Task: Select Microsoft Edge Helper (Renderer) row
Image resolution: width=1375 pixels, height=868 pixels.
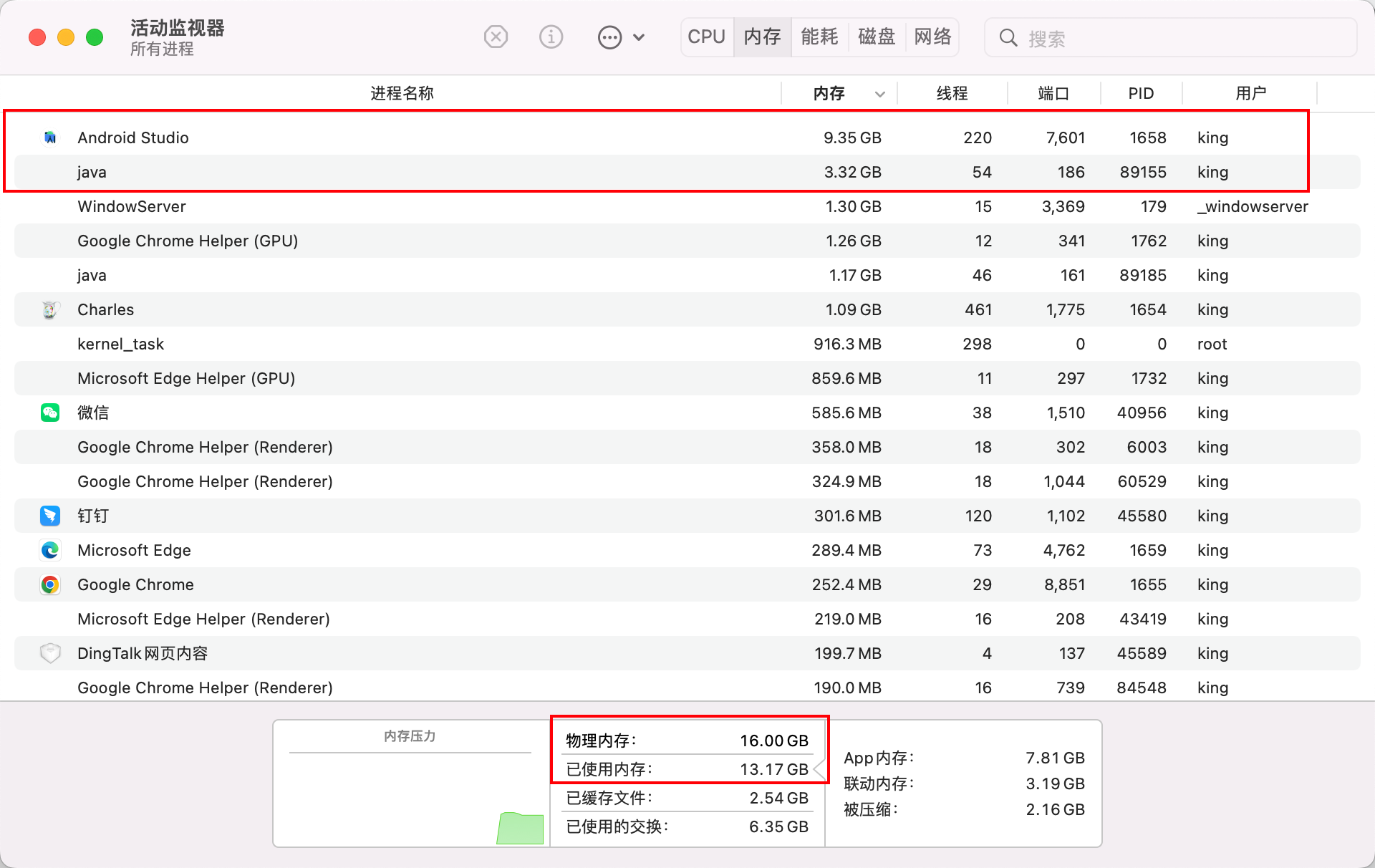Action: pos(687,619)
